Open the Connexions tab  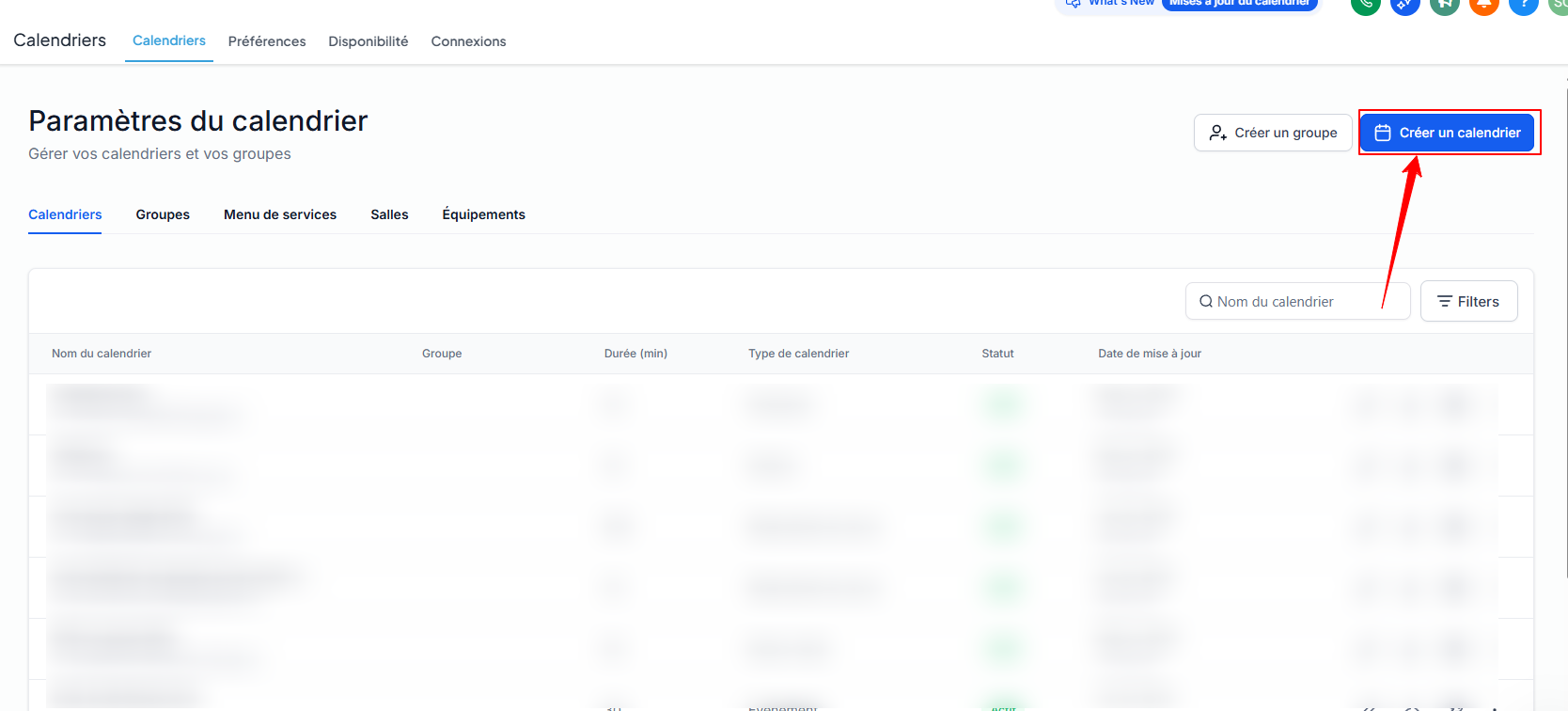468,41
